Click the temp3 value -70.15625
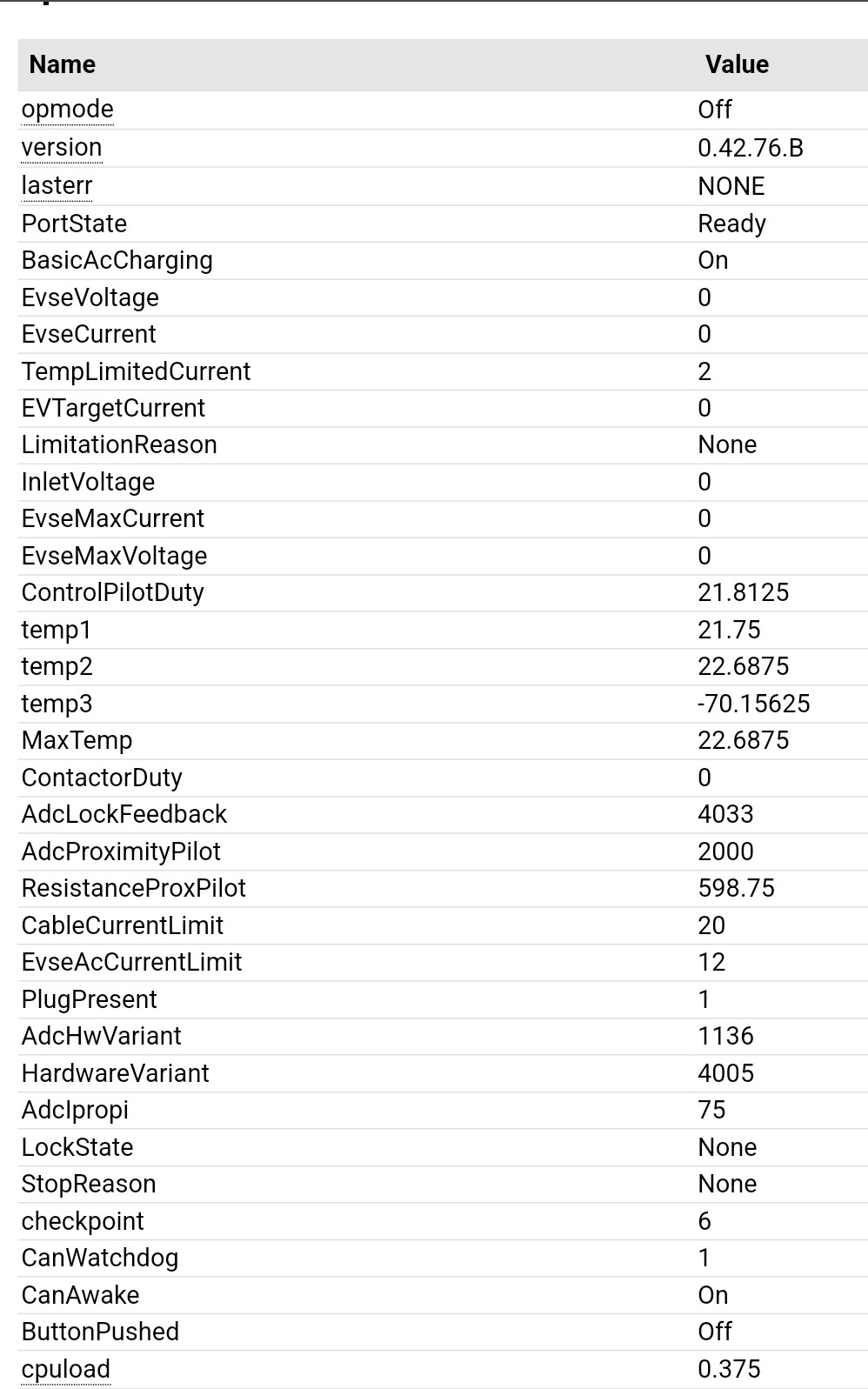The width and height of the screenshot is (868, 1389). click(754, 704)
